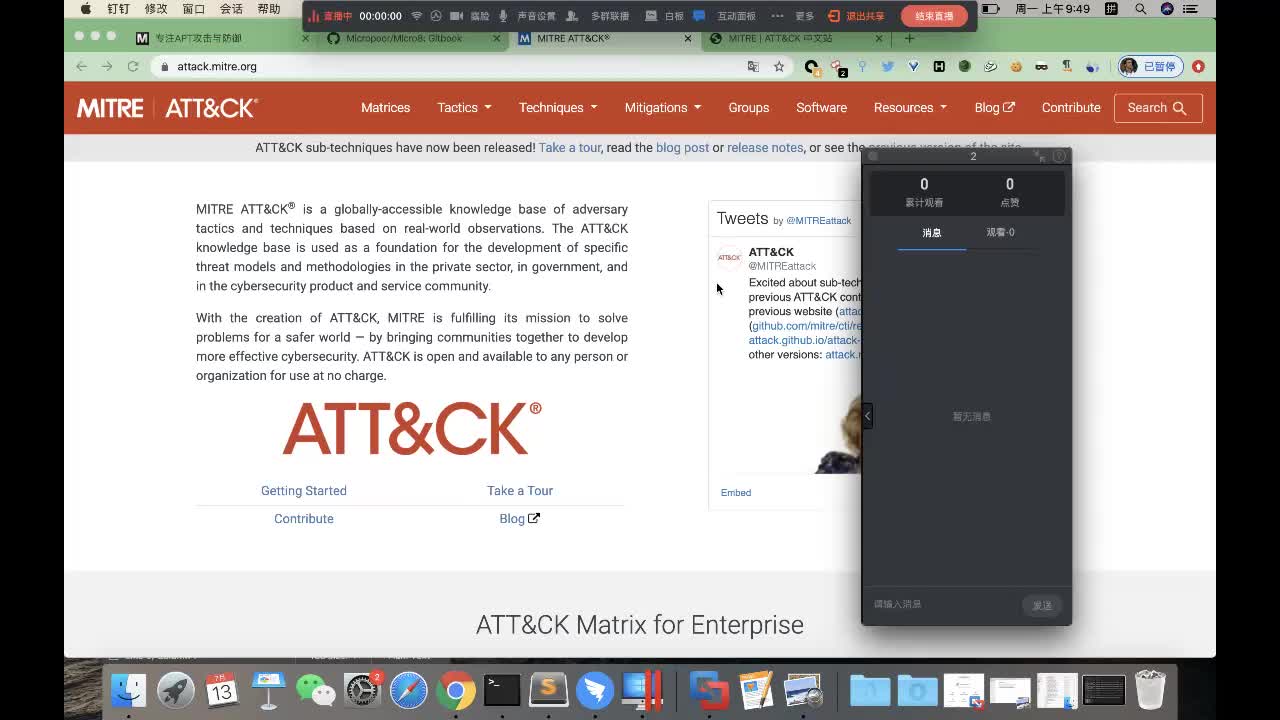Open multi-group broadcast (多群联播)
Image resolution: width=1280 pixels, height=720 pixels.
pyautogui.click(x=598, y=16)
